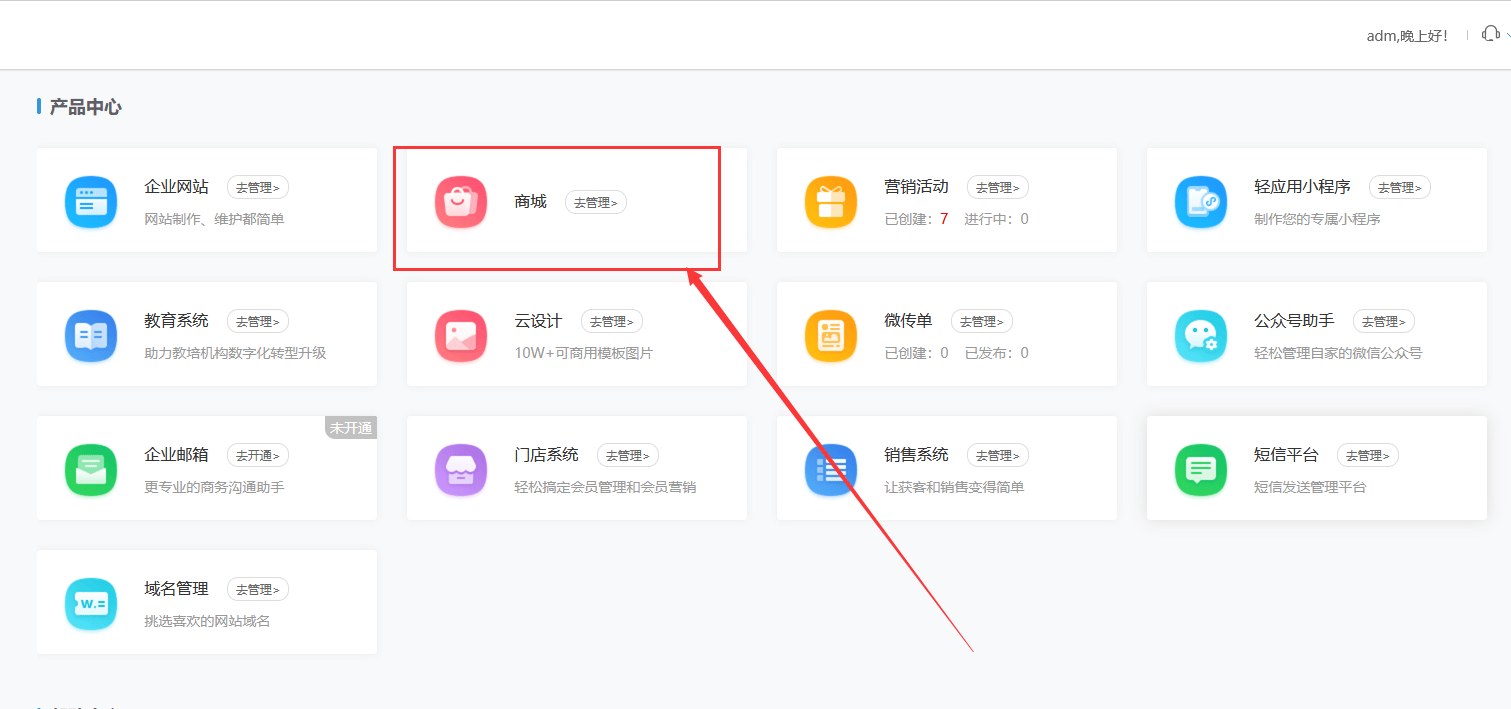Open the 云设计 image design icon

[461, 334]
